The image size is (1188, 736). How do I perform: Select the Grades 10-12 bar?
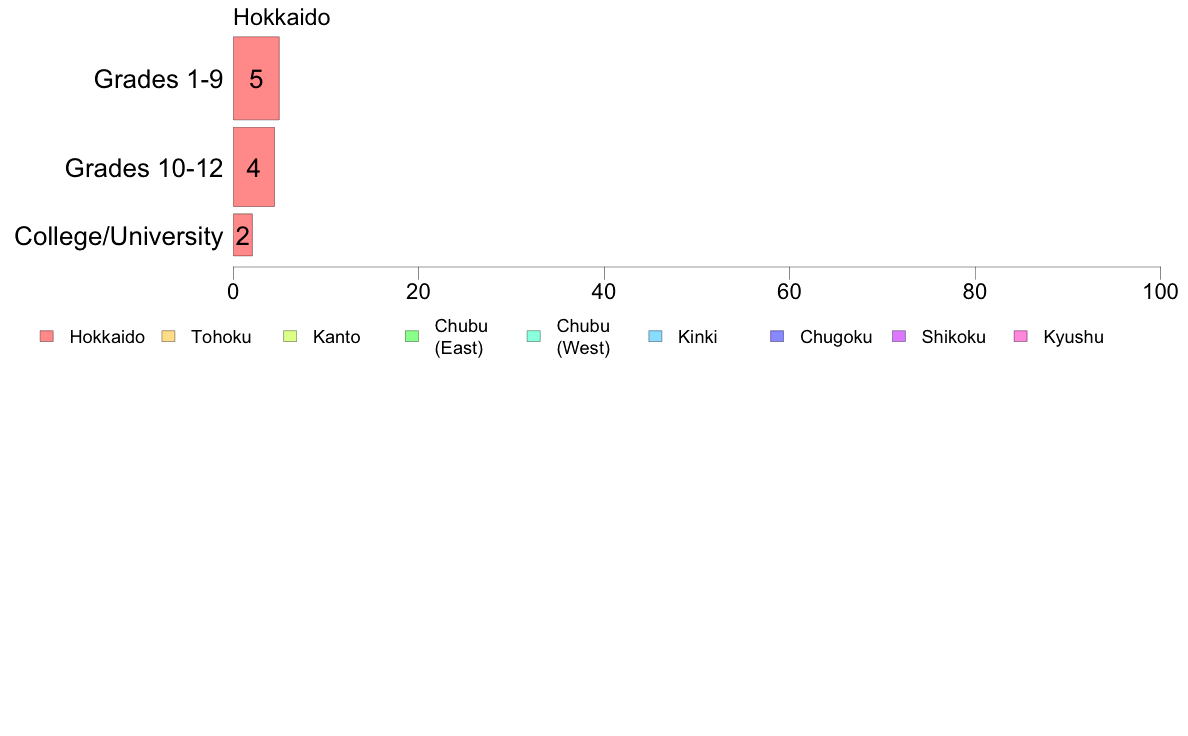tap(254, 167)
